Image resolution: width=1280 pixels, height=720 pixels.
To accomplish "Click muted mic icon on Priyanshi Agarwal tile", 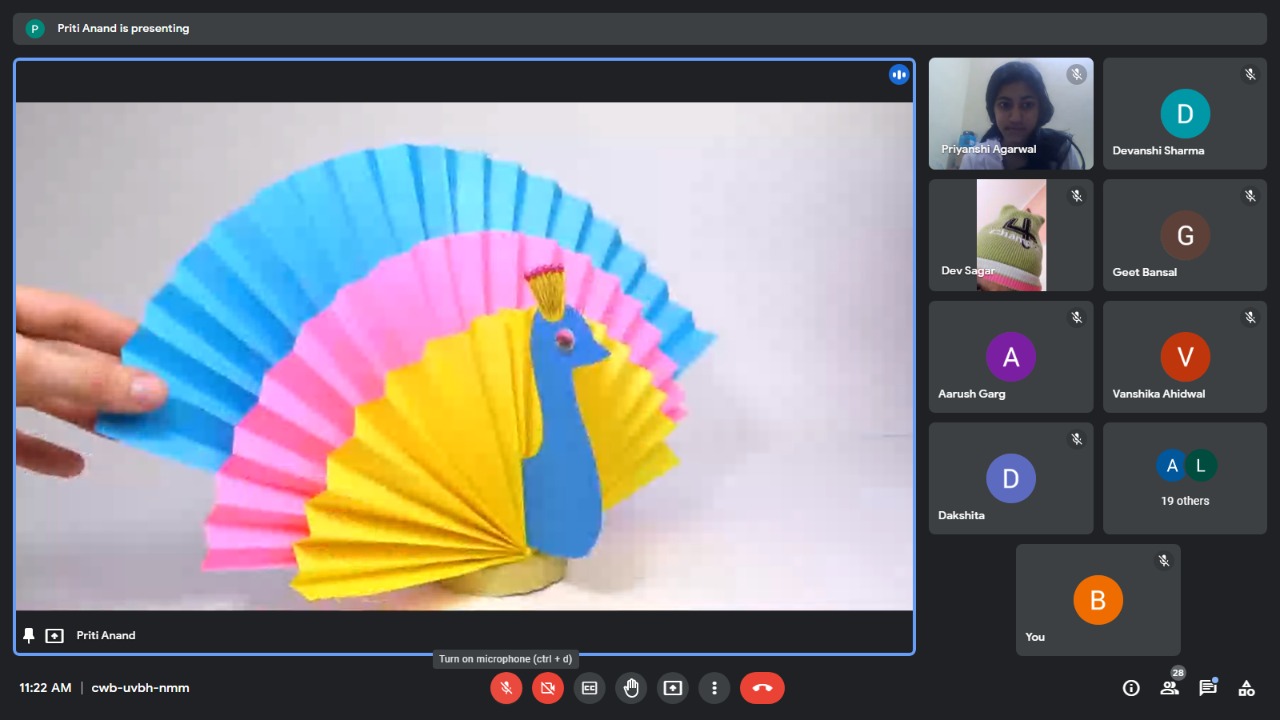I will point(1076,74).
